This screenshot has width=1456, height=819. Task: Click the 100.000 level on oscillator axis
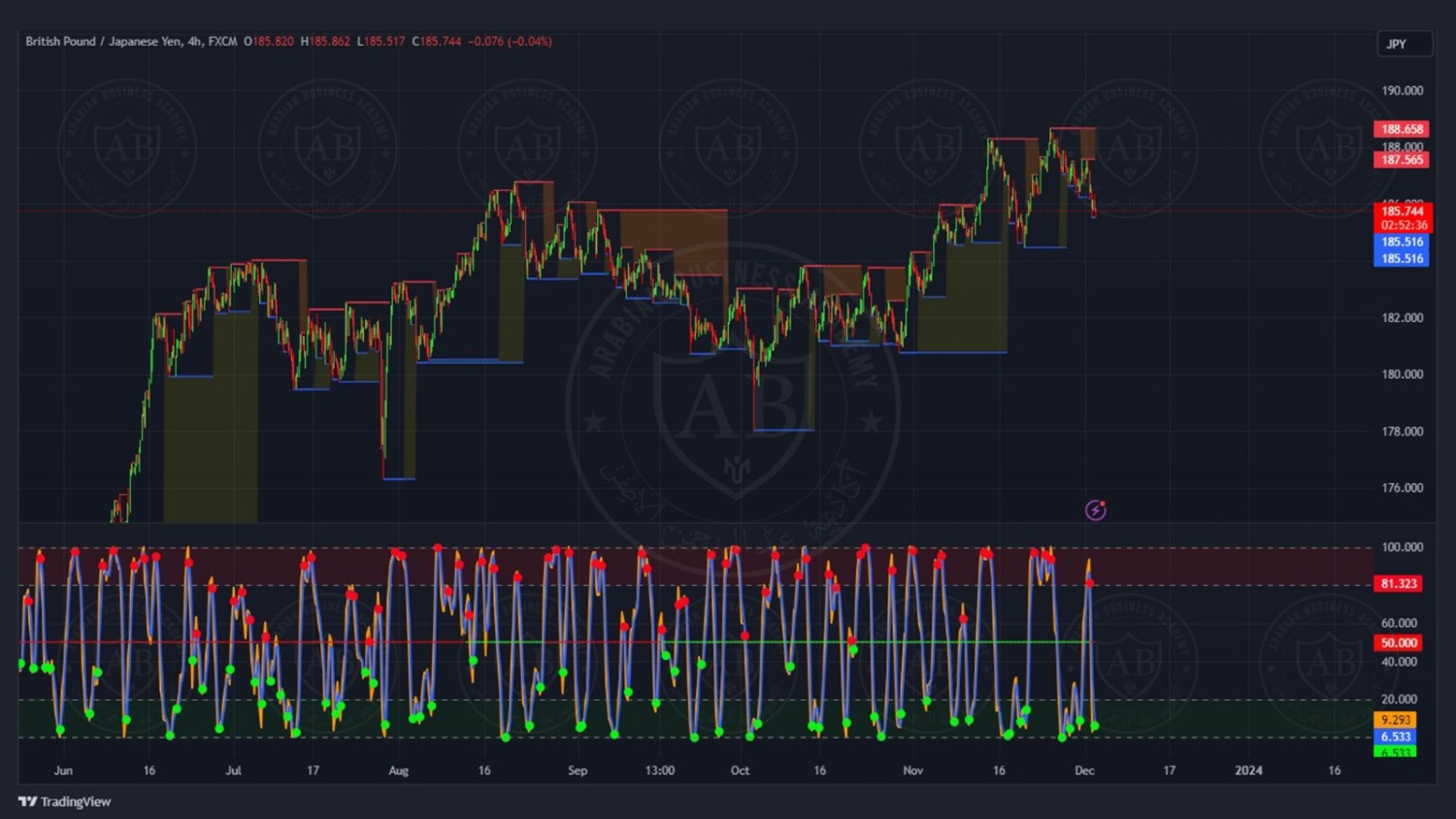pyautogui.click(x=1402, y=547)
